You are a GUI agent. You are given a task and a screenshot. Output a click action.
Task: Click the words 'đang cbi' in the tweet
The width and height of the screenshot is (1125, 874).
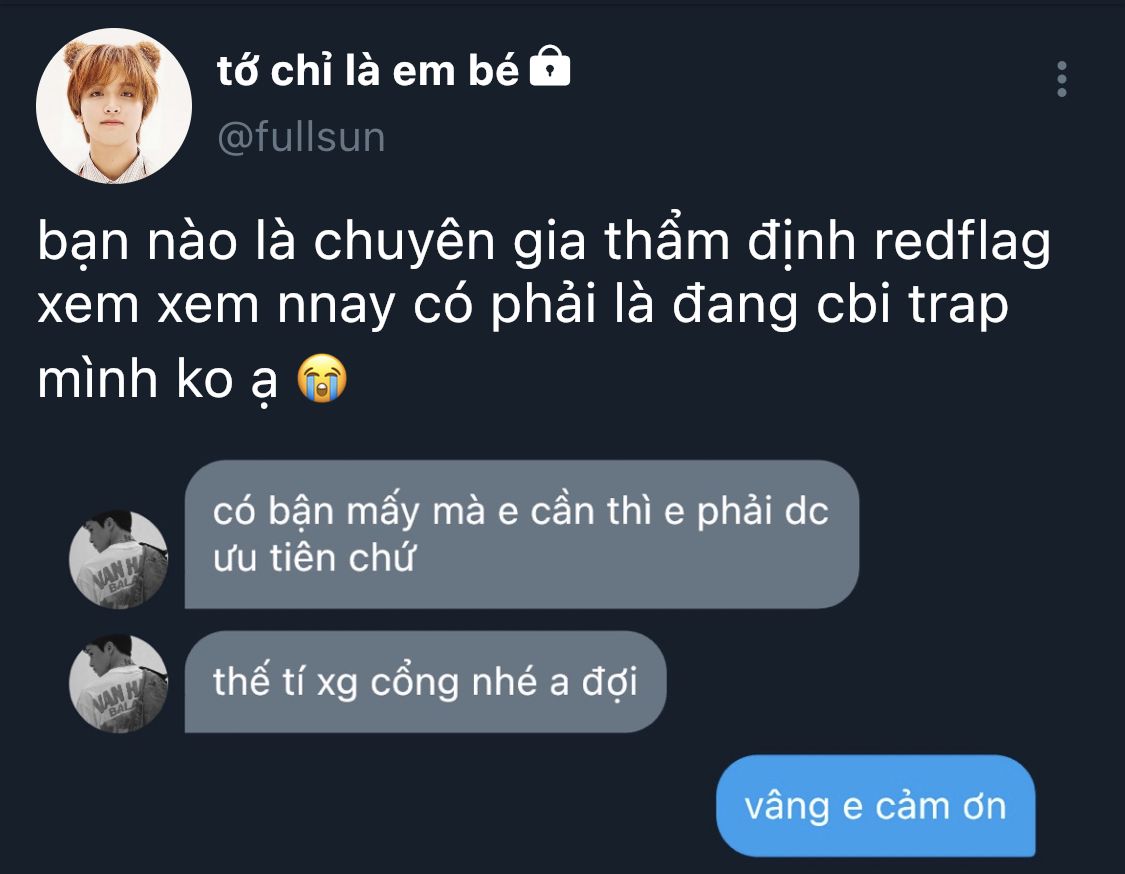[781, 306]
